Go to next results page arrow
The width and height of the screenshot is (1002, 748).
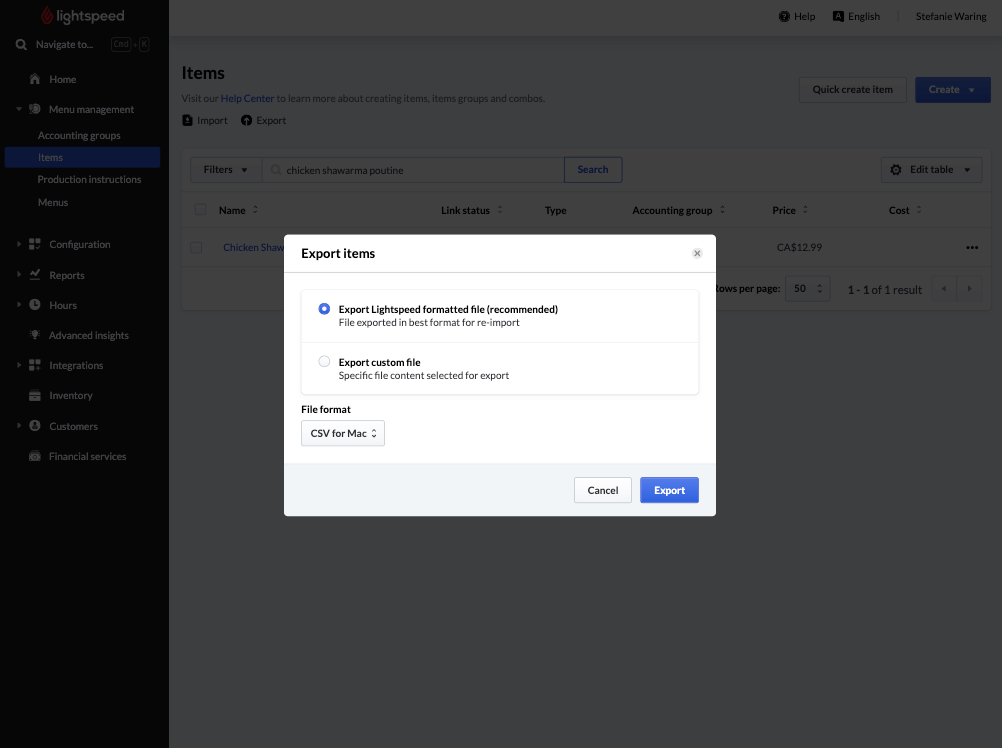click(x=969, y=289)
